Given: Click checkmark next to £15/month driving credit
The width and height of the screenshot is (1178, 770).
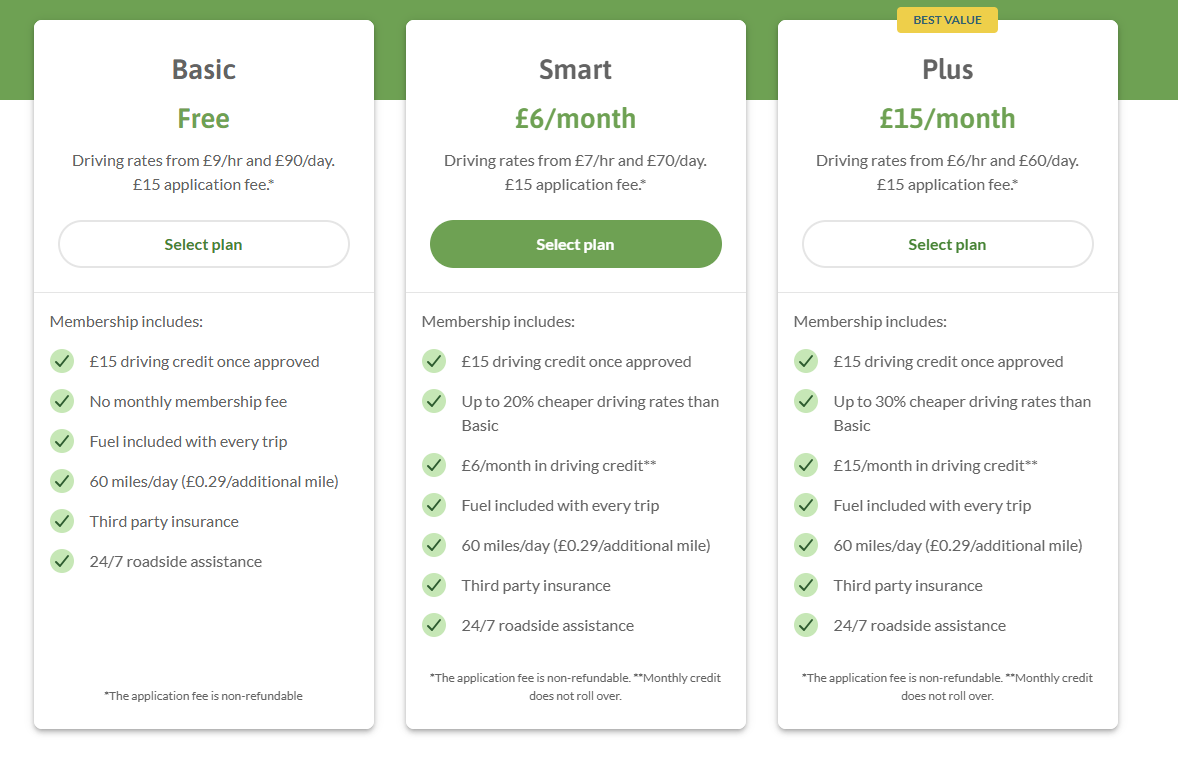Looking at the screenshot, I should coord(806,465).
